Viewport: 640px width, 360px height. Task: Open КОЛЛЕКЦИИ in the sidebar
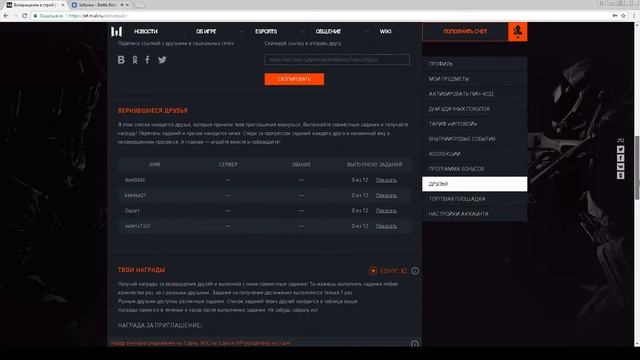point(475,154)
